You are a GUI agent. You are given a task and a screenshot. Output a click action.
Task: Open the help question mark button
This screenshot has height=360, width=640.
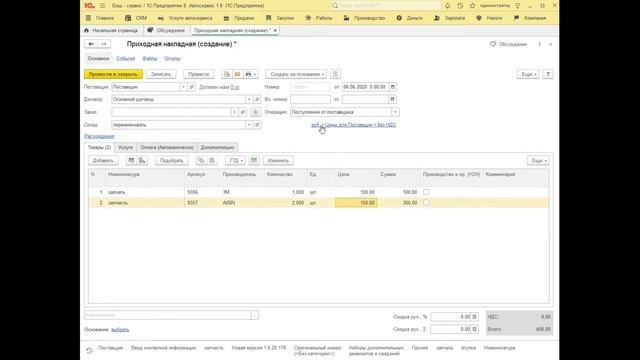point(548,74)
